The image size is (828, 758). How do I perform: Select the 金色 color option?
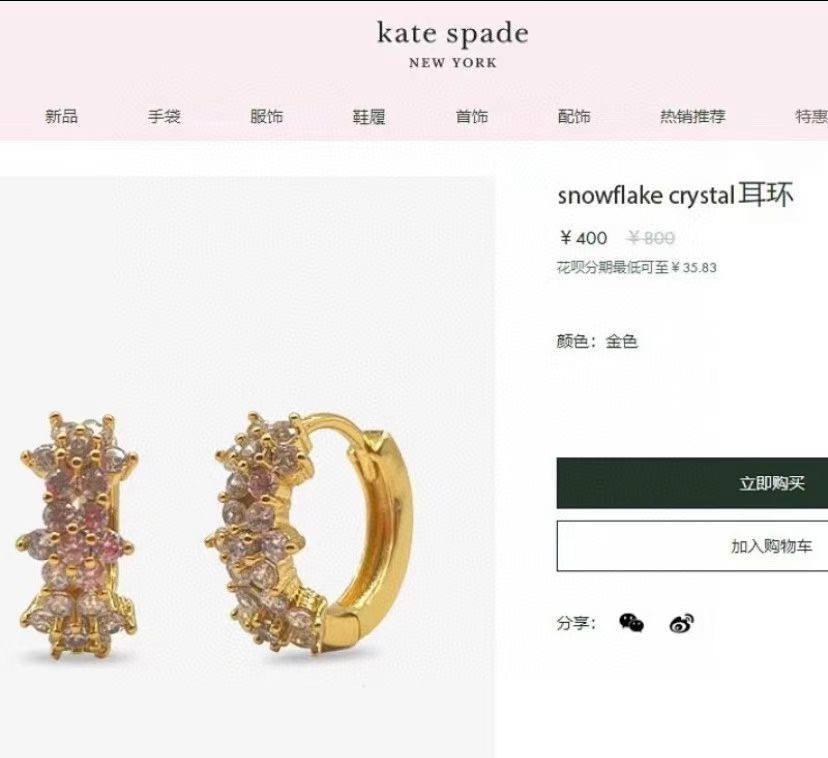[x=622, y=342]
